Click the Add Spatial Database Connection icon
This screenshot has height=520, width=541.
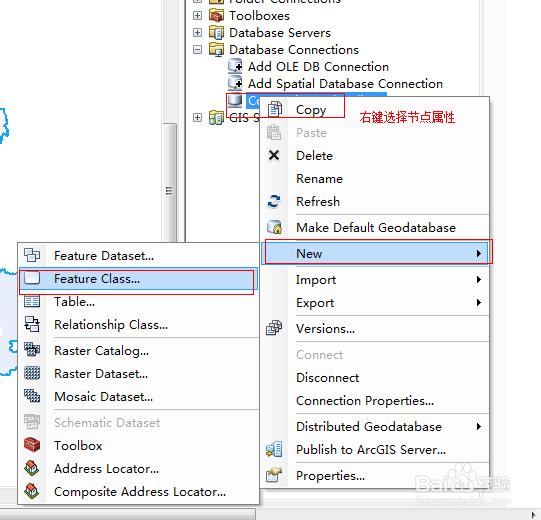235,83
